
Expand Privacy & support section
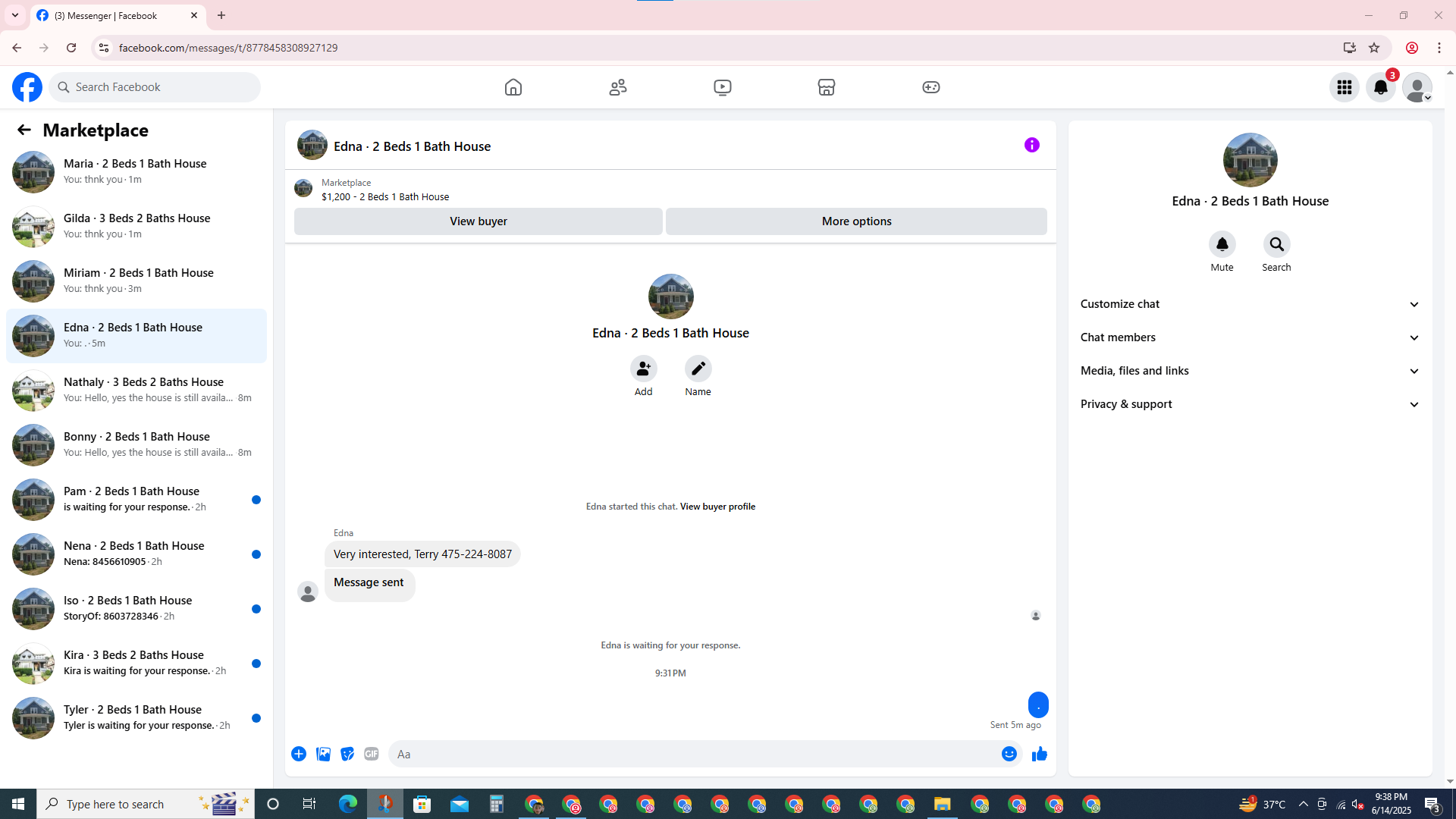(x=1250, y=404)
